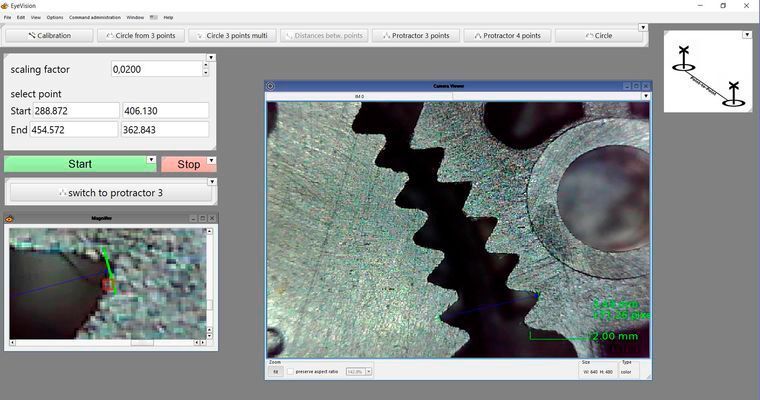Click the Start X field showing 288.872
This screenshot has height=400, width=760.
76,111
